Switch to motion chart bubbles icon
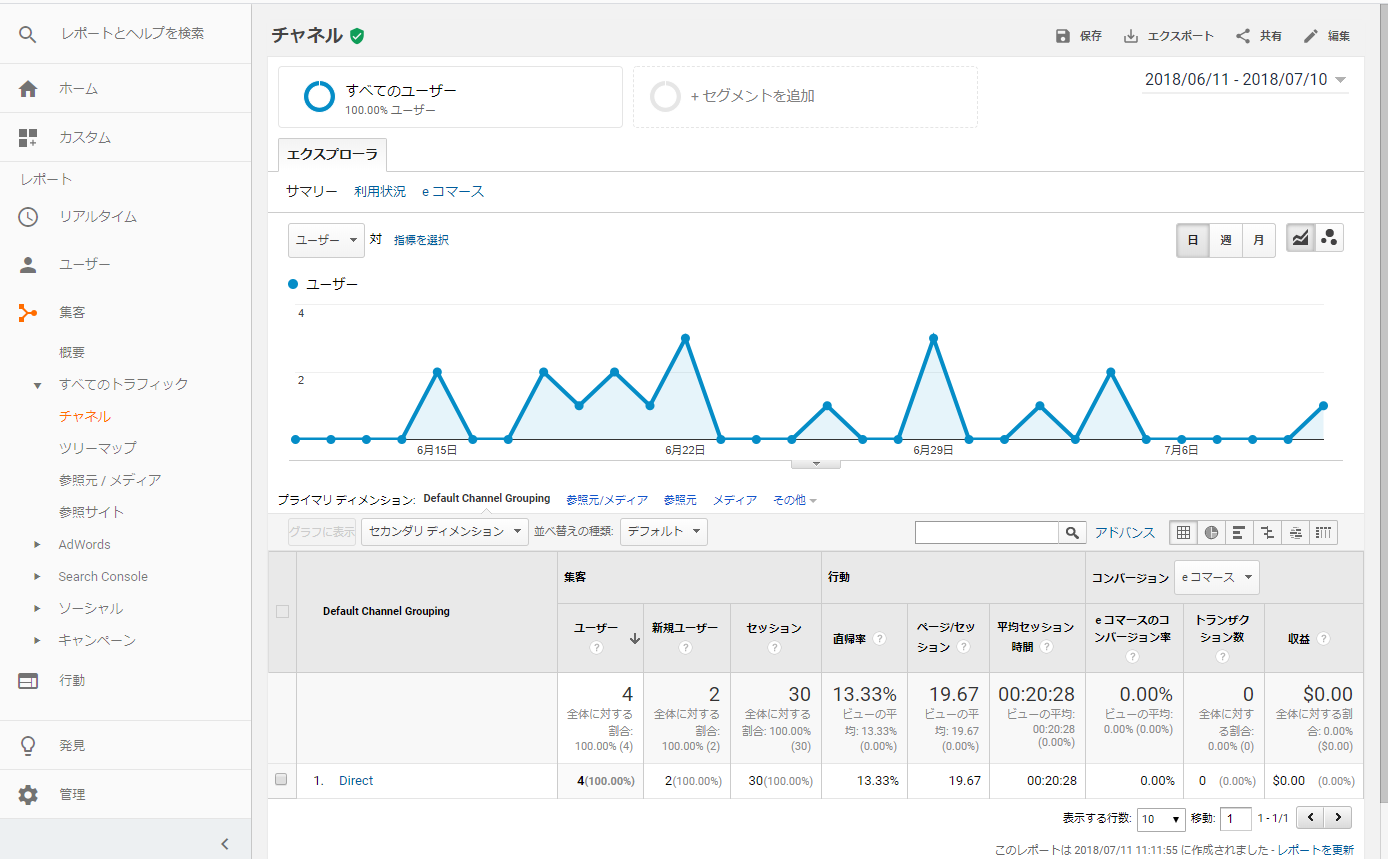Image resolution: width=1388 pixels, height=859 pixels. click(x=1329, y=238)
